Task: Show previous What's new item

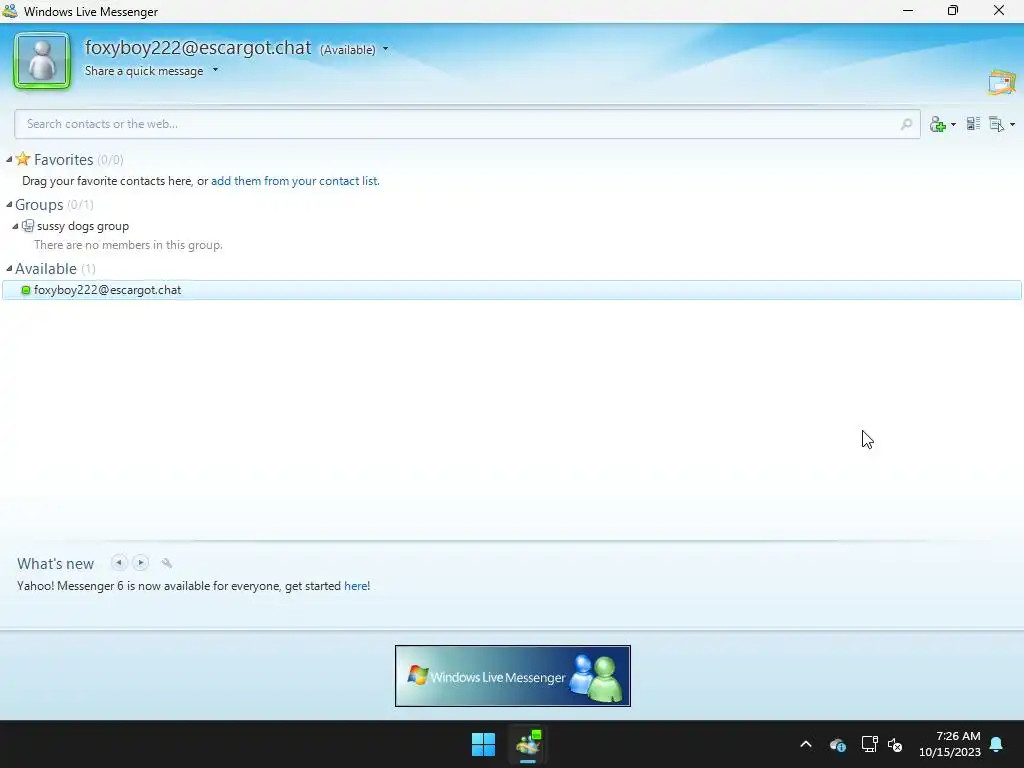Action: click(119, 562)
